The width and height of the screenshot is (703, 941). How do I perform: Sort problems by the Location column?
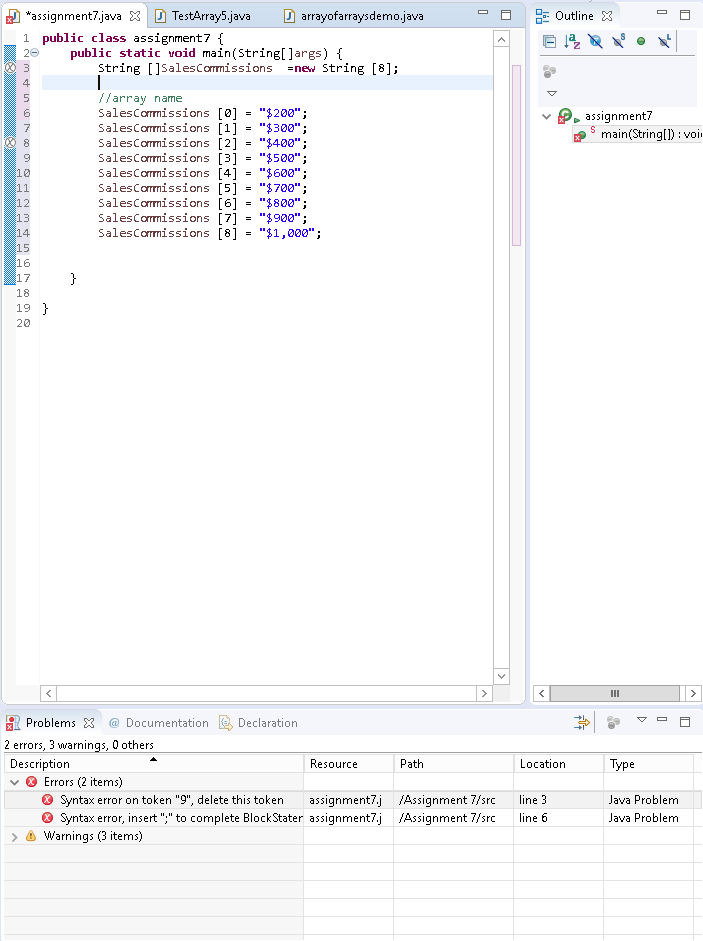[558, 763]
